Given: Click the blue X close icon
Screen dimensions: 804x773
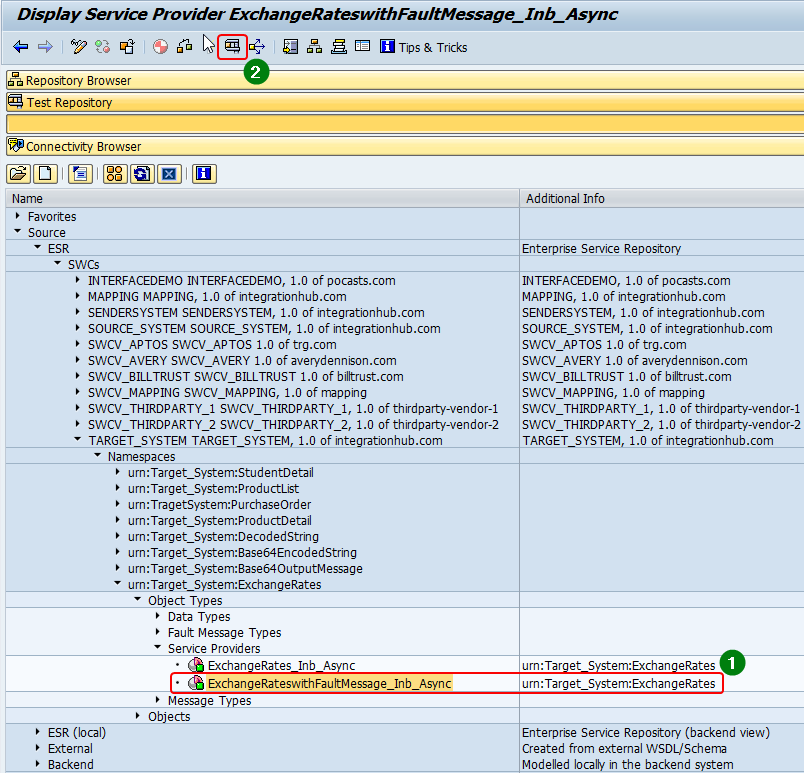Looking at the screenshot, I should [169, 174].
